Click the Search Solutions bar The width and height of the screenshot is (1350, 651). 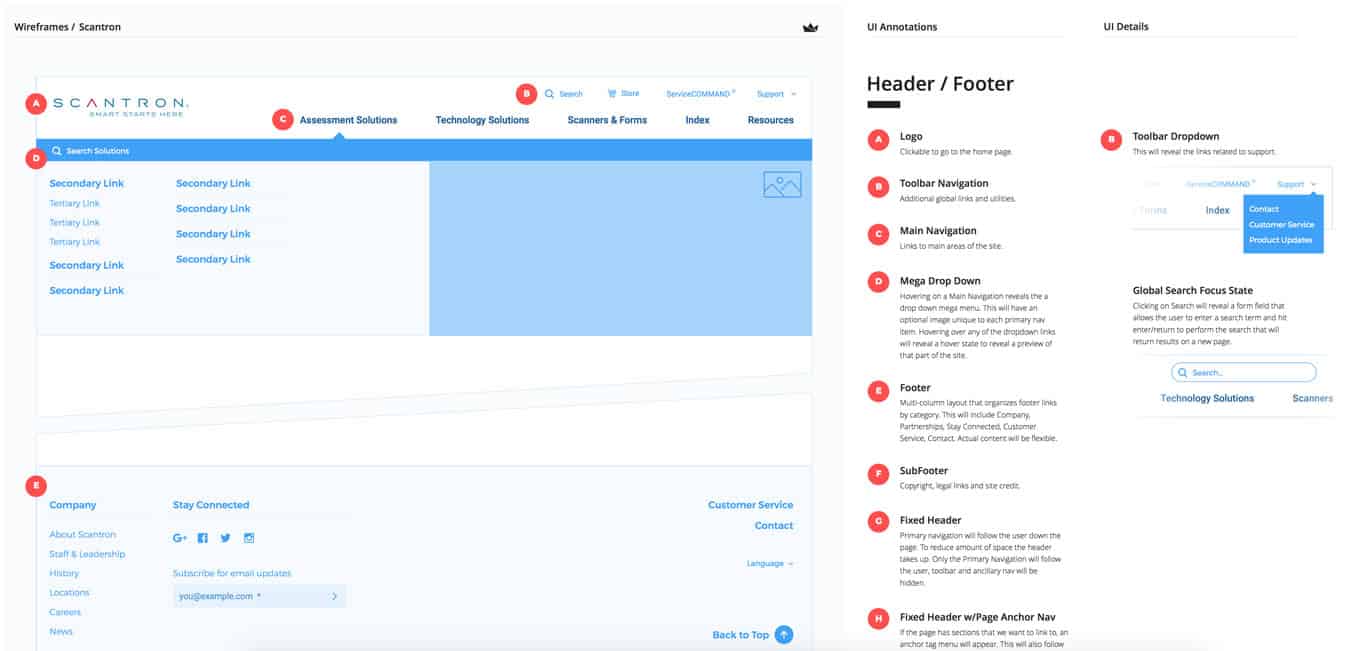424,150
